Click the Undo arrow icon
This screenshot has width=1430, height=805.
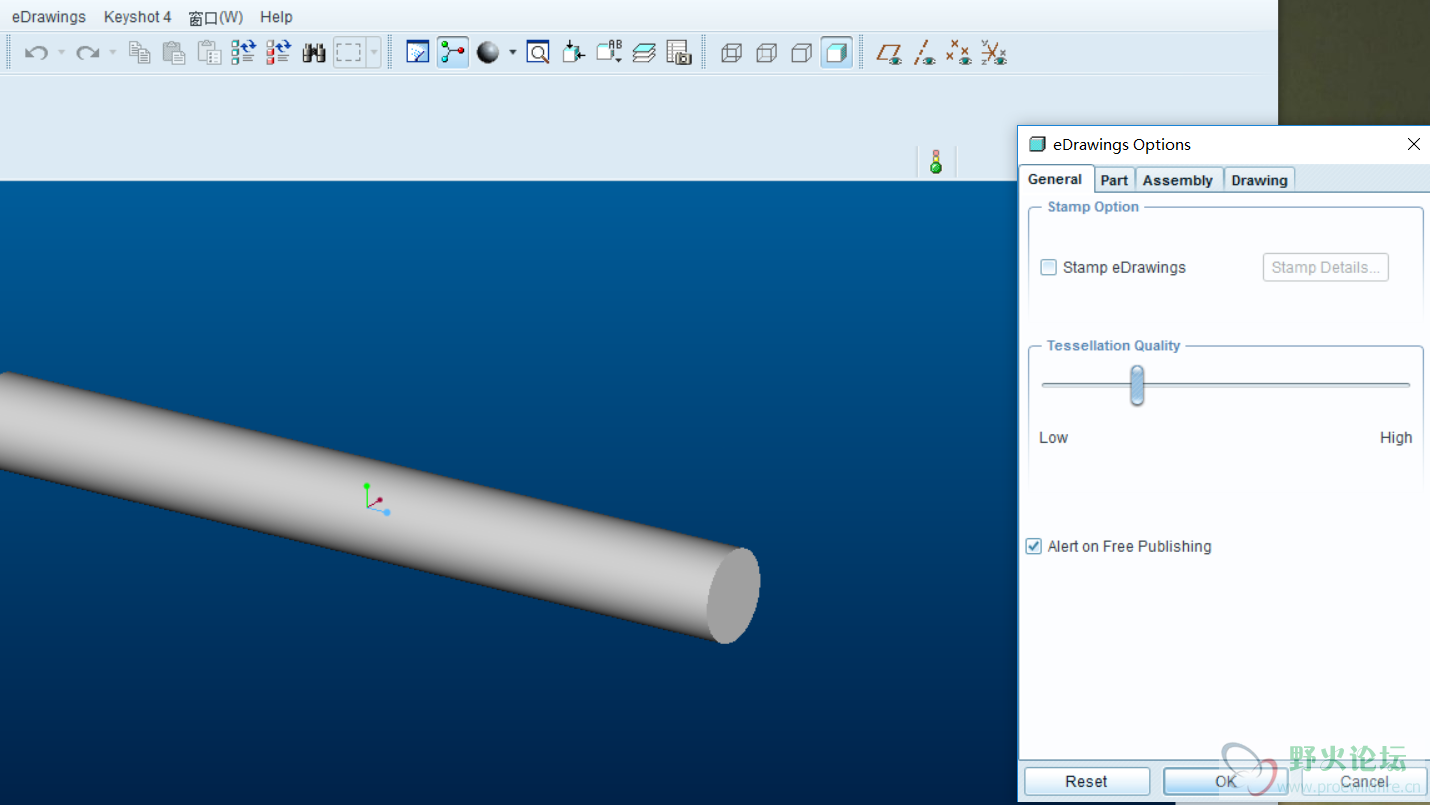36,52
